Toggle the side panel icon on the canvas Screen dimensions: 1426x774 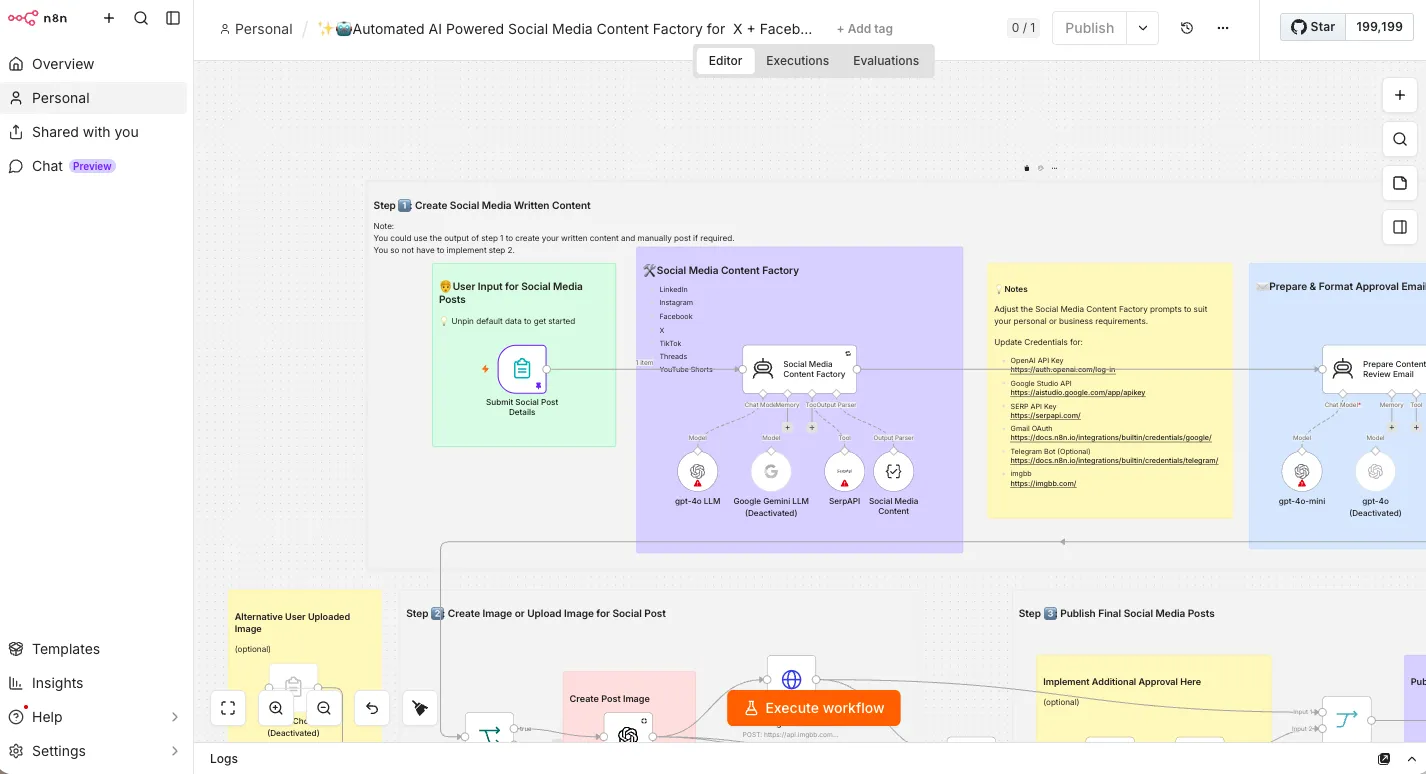(1400, 227)
